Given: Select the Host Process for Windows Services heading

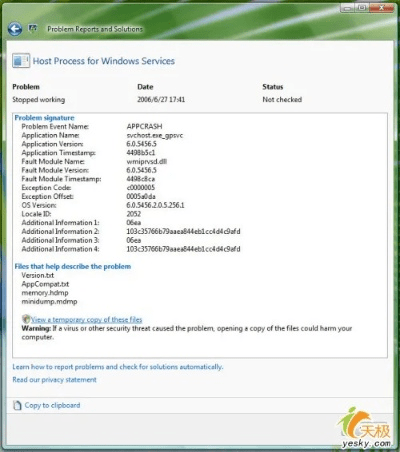Looking at the screenshot, I should click(104, 61).
